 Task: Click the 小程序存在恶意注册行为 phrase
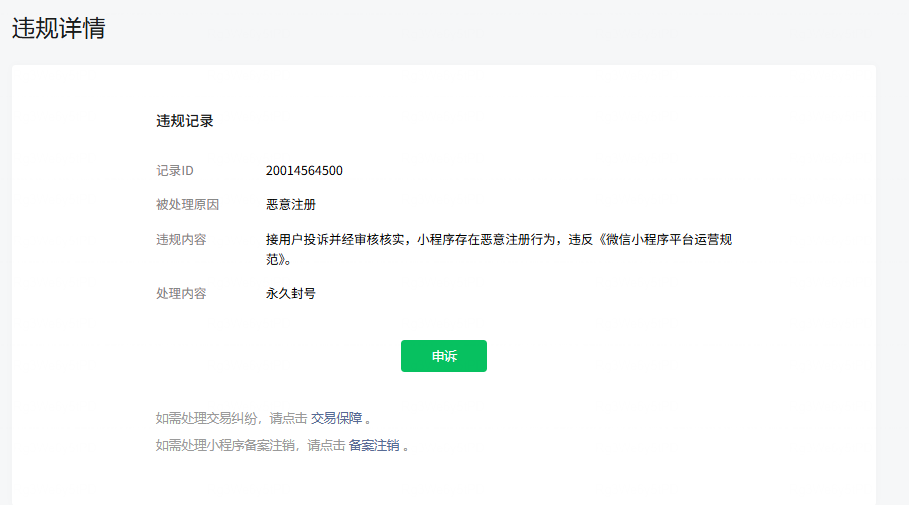(486, 239)
